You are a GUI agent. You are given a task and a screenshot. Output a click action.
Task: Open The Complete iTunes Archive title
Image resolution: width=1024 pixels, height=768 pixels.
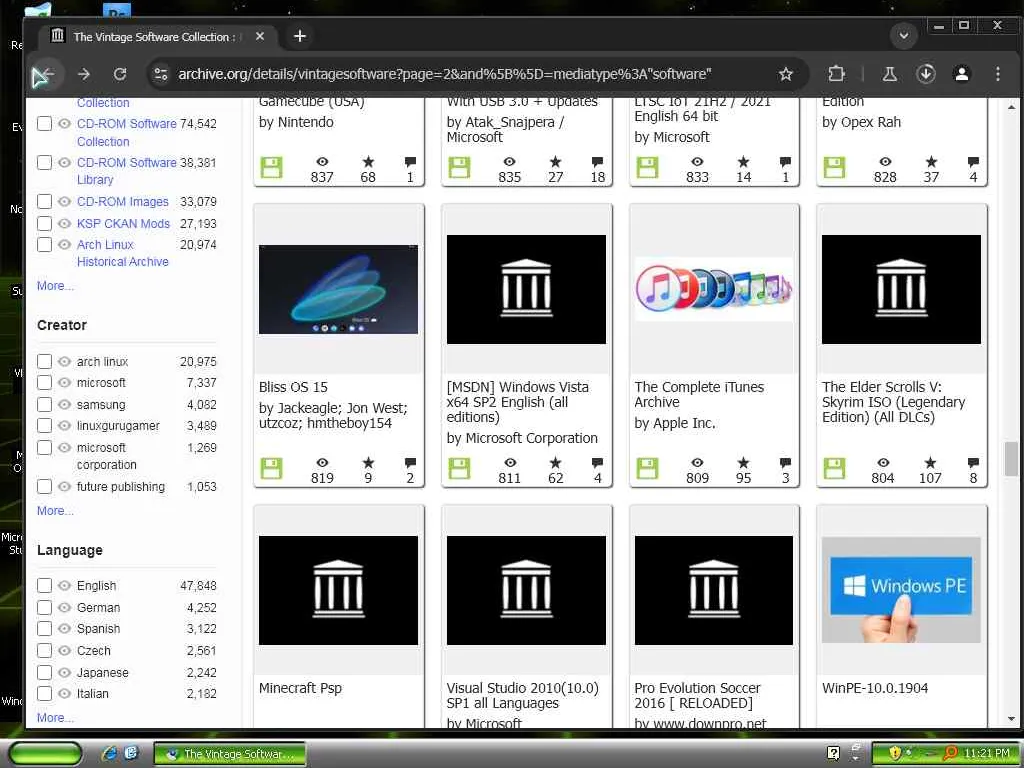[699, 394]
